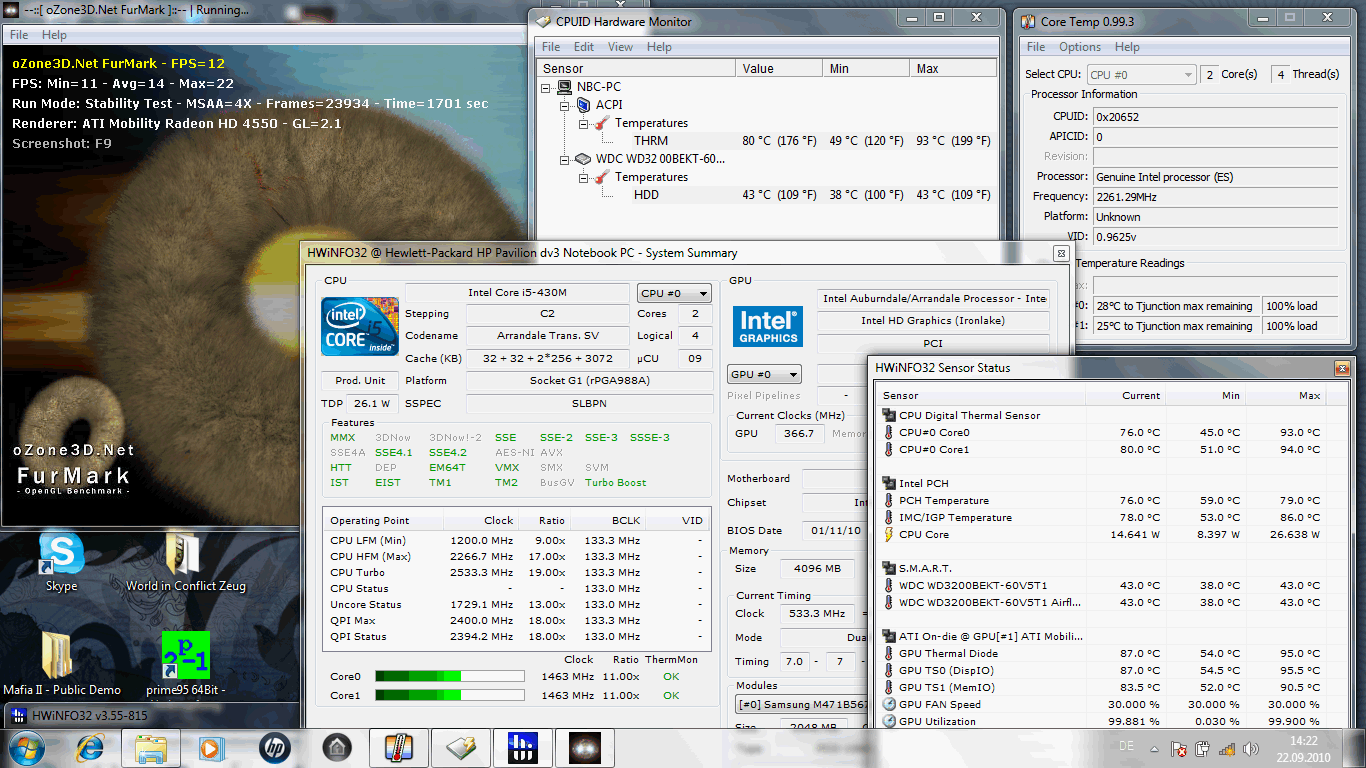The height and width of the screenshot is (768, 1366).
Task: Click the fan icon beside GPU FAN Speed
Action: point(889,705)
